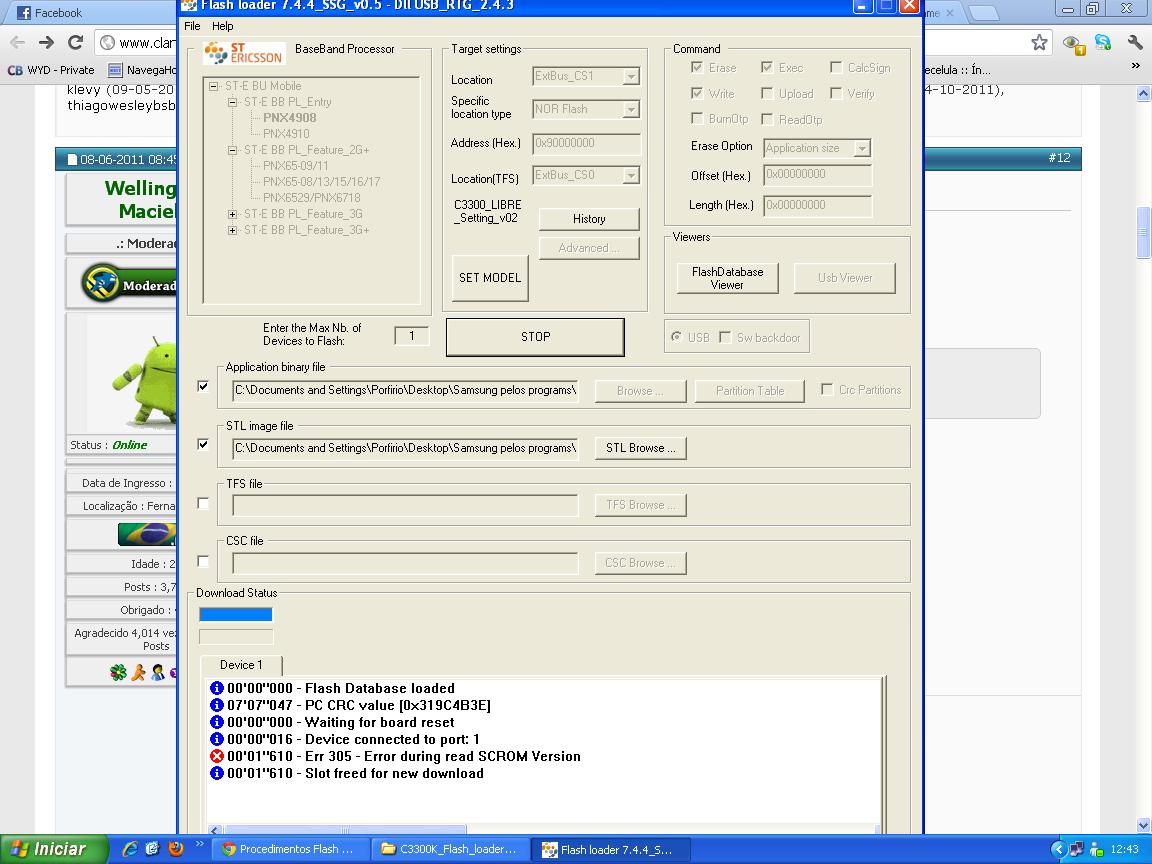
Task: Switch to Procedimentos Flash taskbar item
Action: (289, 849)
